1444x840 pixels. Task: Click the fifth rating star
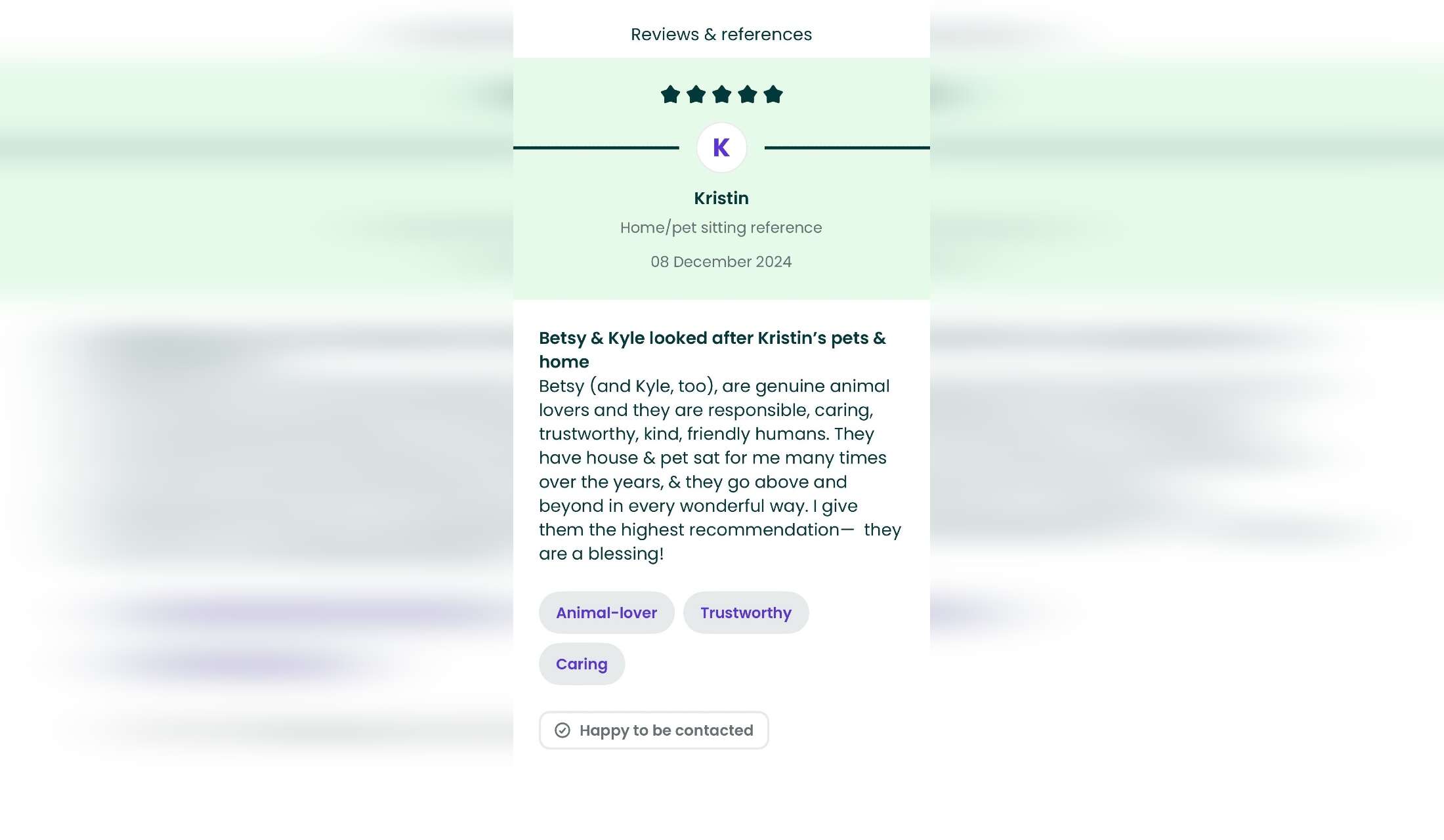point(773,94)
